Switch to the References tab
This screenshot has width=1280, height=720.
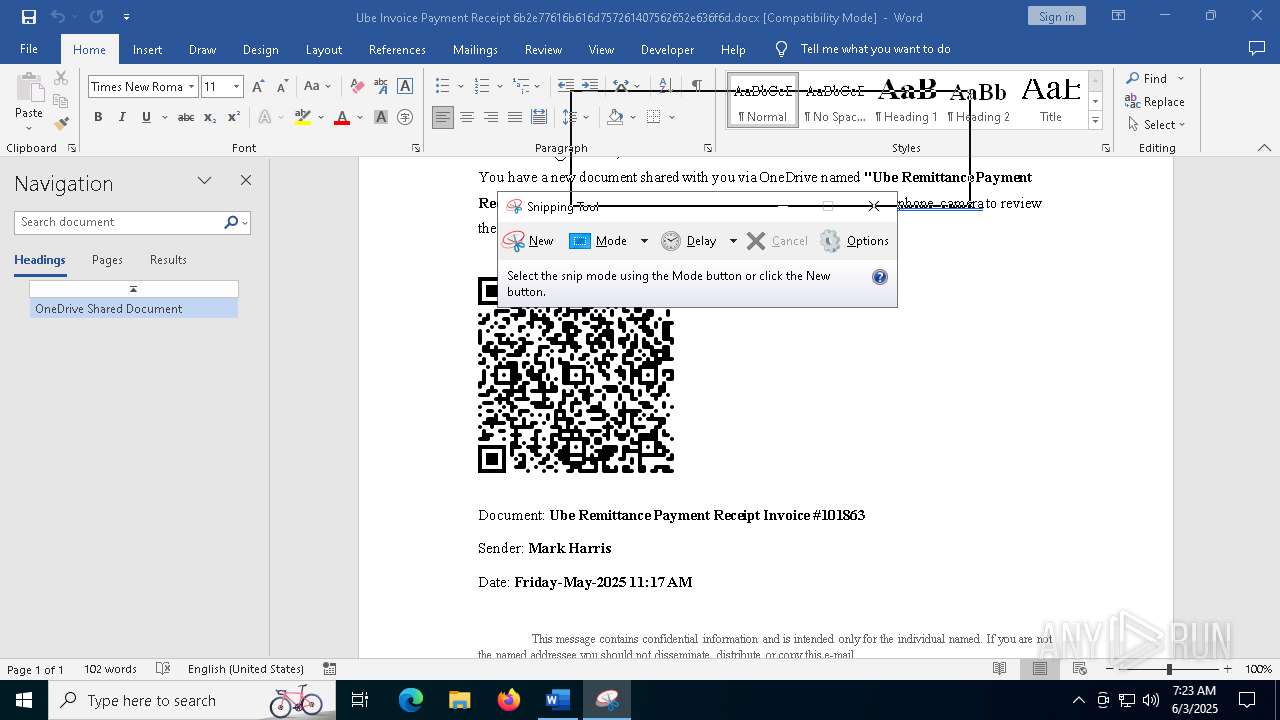tap(397, 49)
